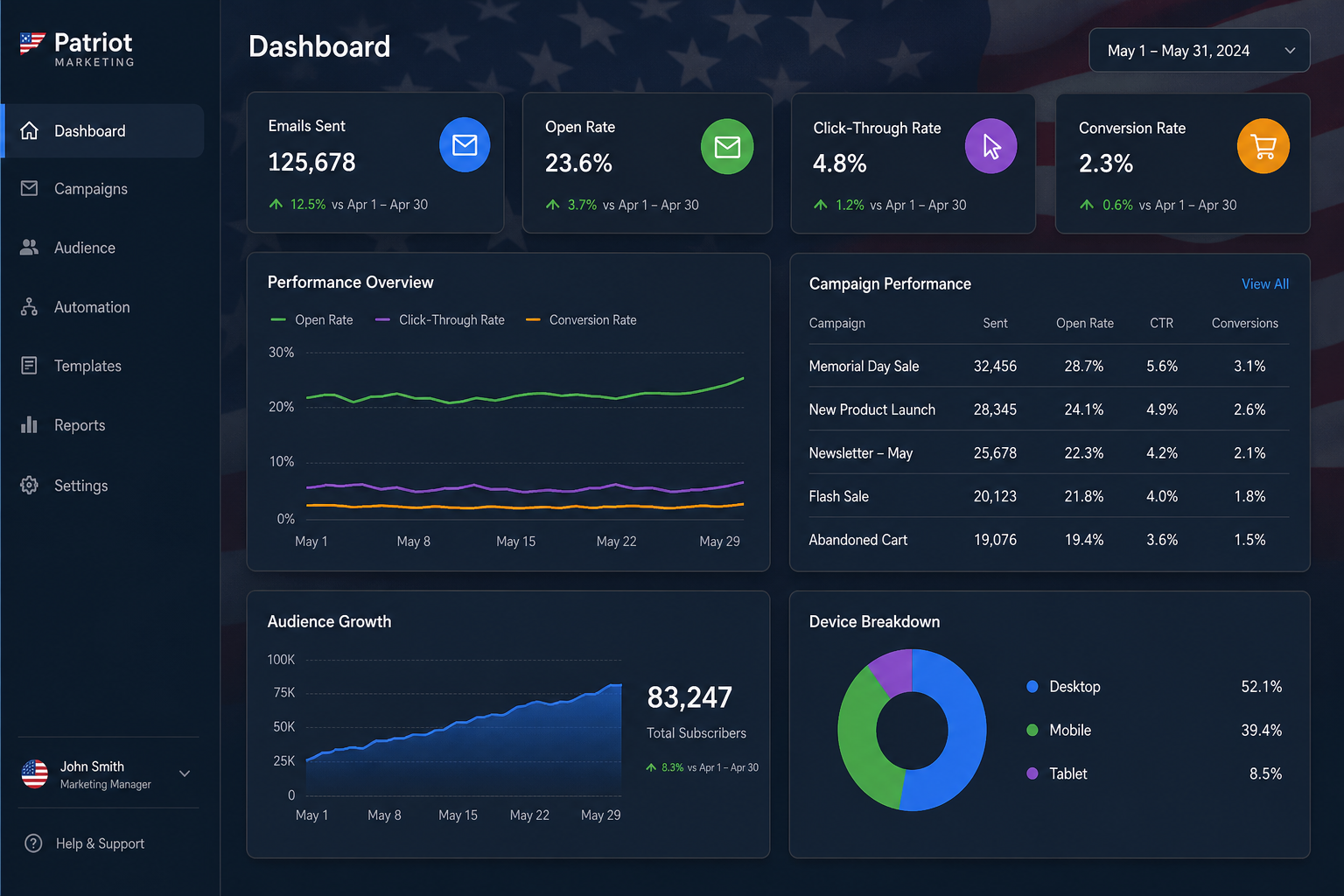Click the blue Emails Sent envelope icon
Screen dimensions: 1344x896
pyautogui.click(x=465, y=144)
